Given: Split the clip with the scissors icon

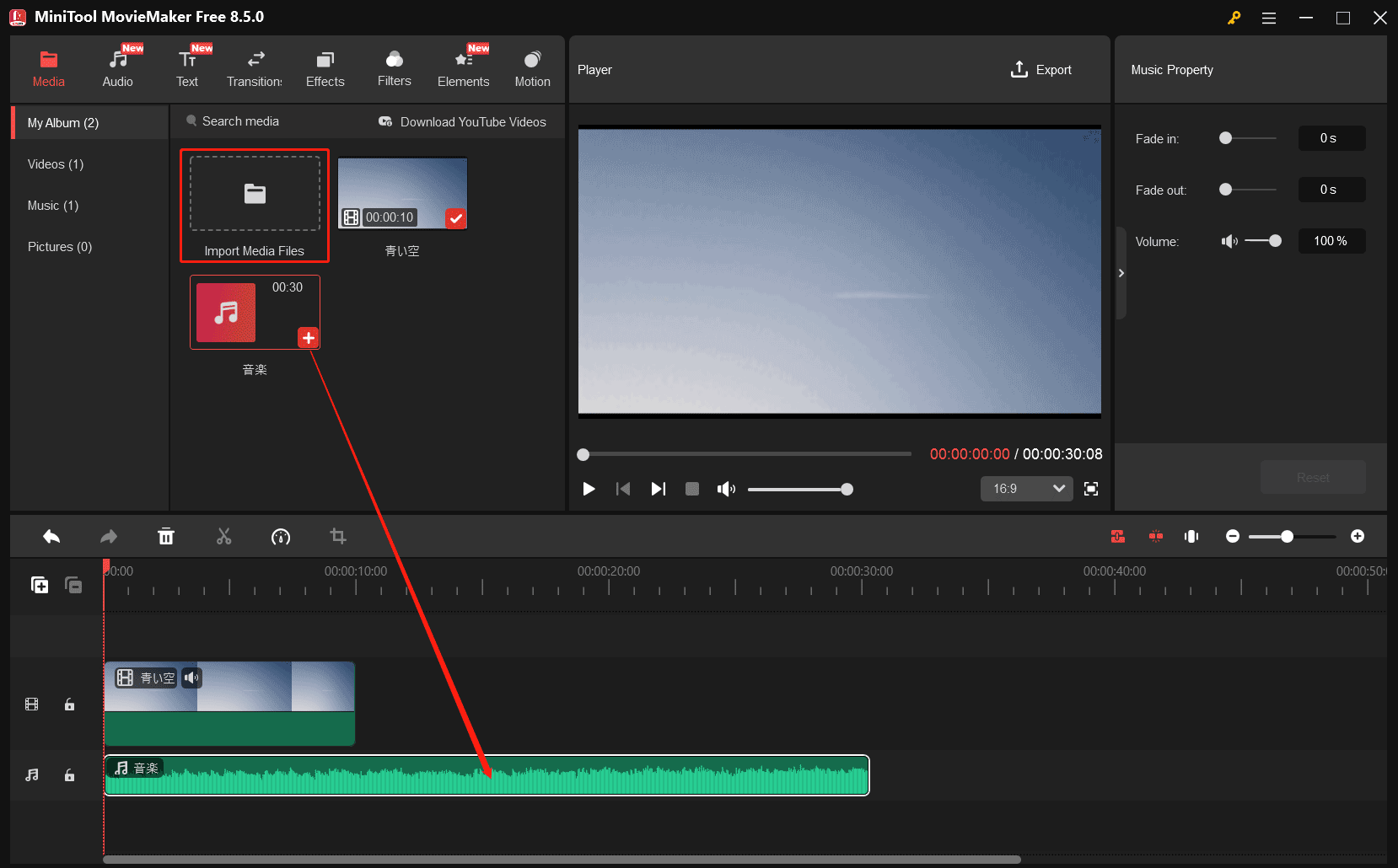Looking at the screenshot, I should pos(223,536).
